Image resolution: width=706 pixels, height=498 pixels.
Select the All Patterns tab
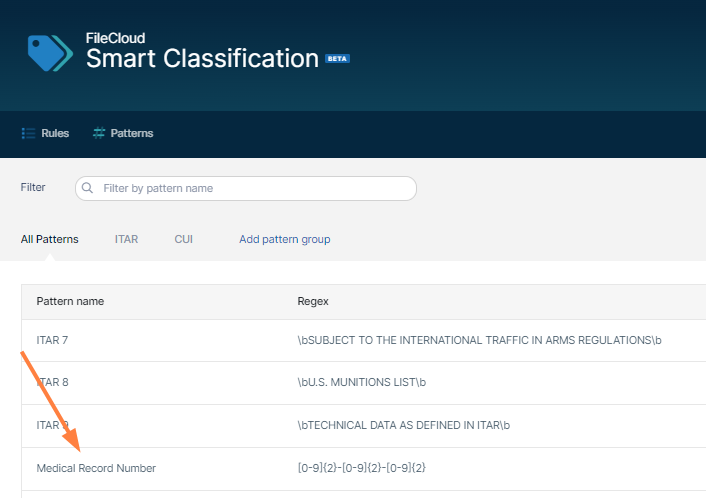click(x=50, y=239)
